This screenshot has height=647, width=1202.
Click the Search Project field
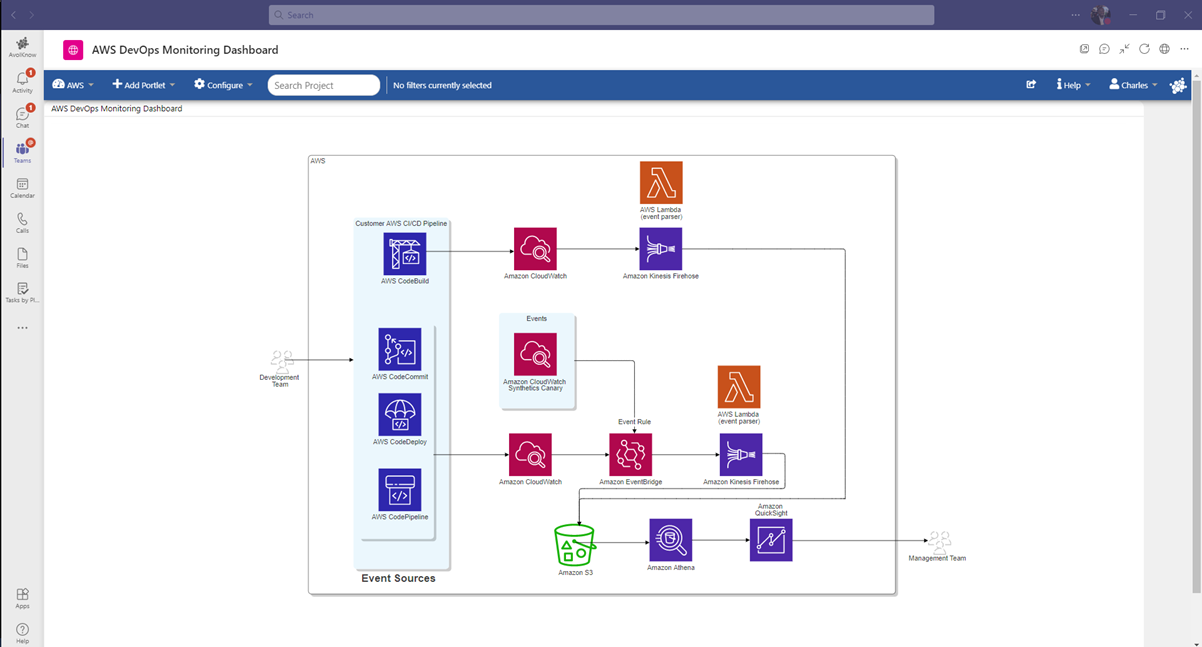(324, 85)
